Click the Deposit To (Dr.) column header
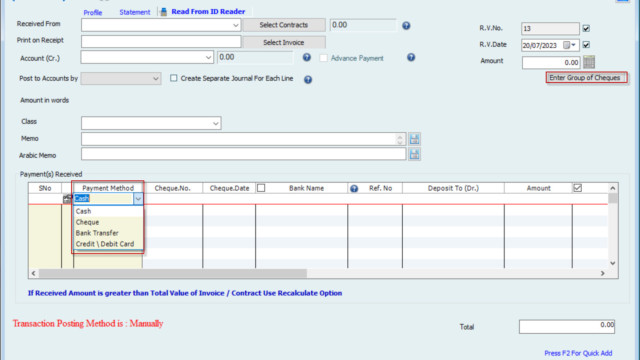The height and width of the screenshot is (360, 640). pyautogui.click(x=453, y=188)
